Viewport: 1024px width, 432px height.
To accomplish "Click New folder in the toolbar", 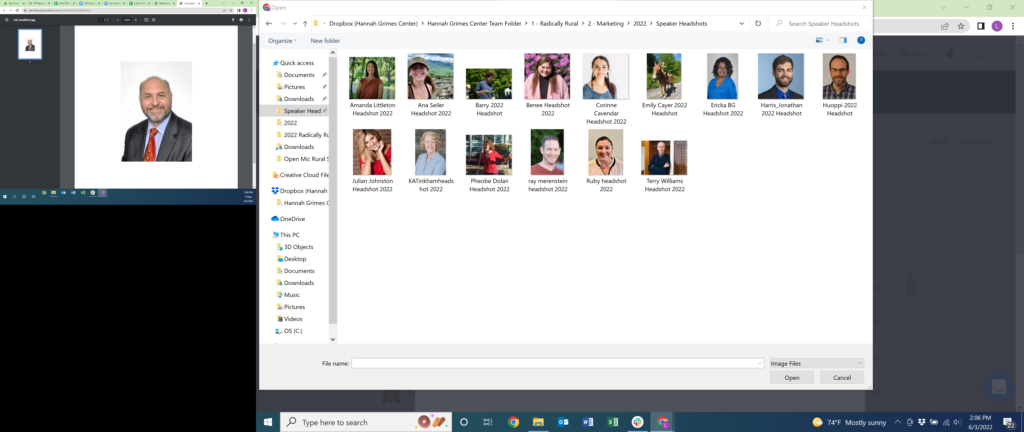I will coord(325,41).
